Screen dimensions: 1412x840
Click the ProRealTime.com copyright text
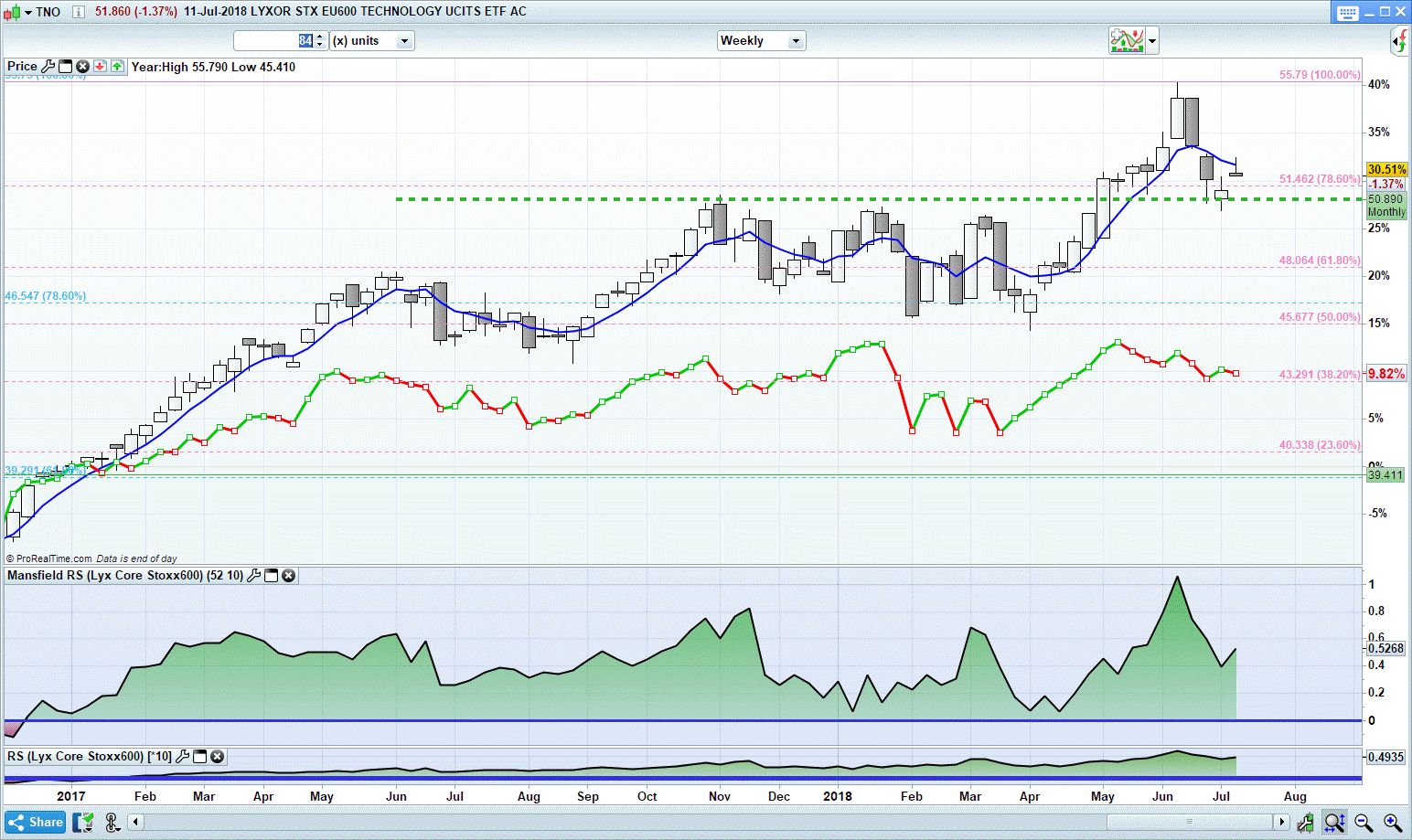48,558
